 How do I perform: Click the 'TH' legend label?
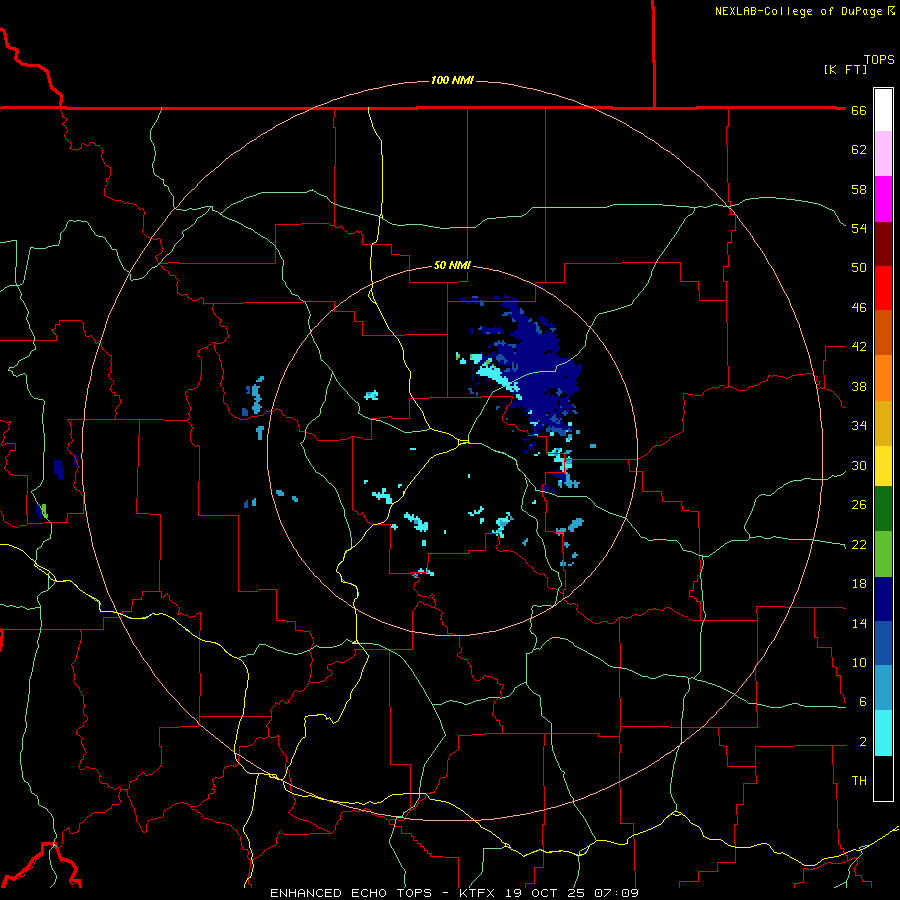pyautogui.click(x=859, y=781)
